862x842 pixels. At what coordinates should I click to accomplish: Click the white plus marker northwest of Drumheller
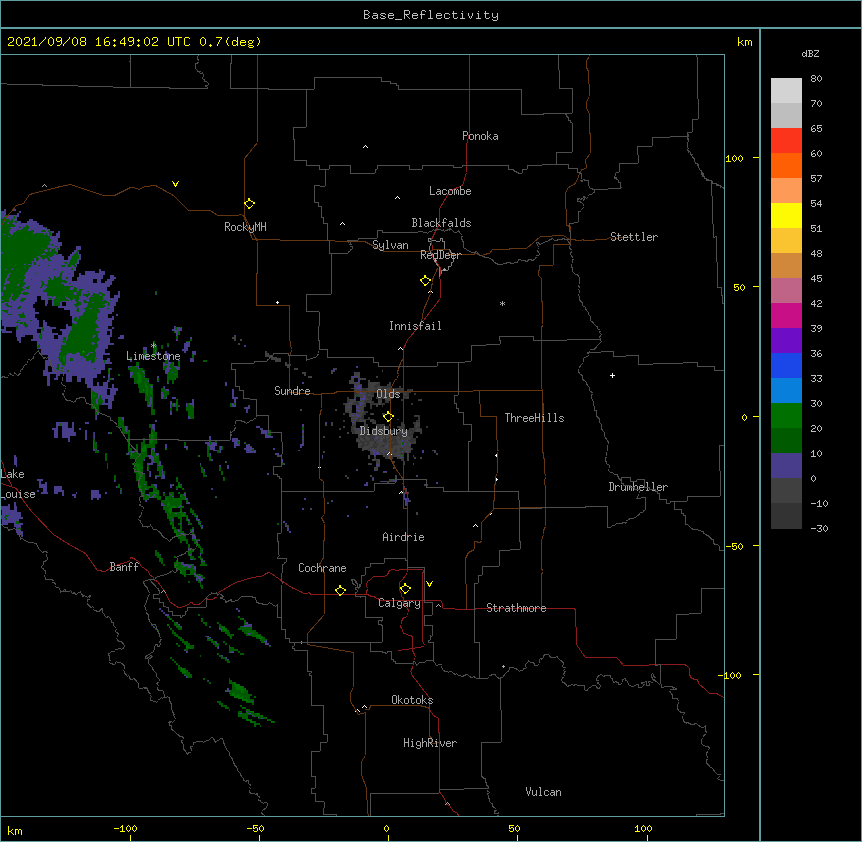click(612, 375)
